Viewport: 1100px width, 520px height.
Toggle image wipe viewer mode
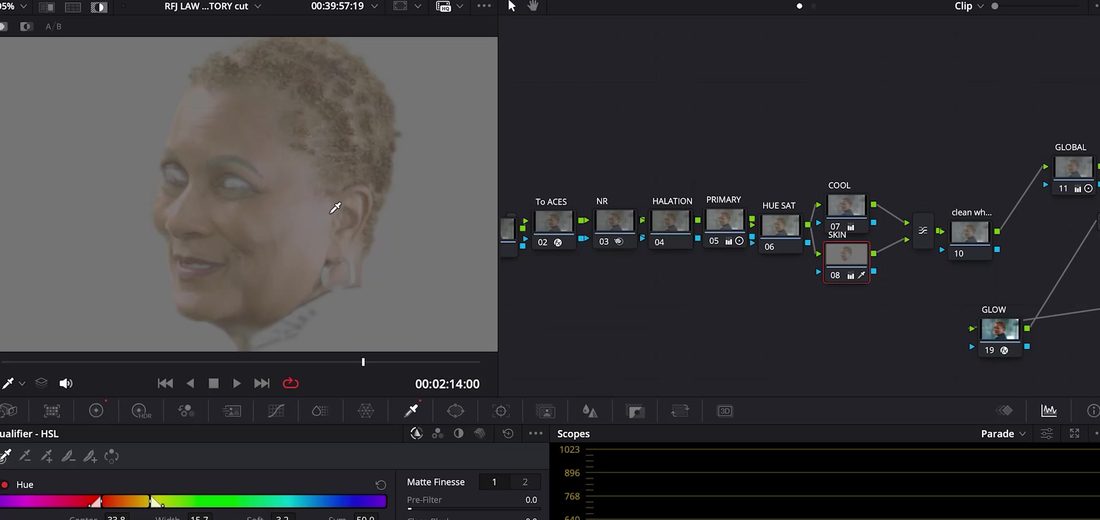[x=46, y=7]
